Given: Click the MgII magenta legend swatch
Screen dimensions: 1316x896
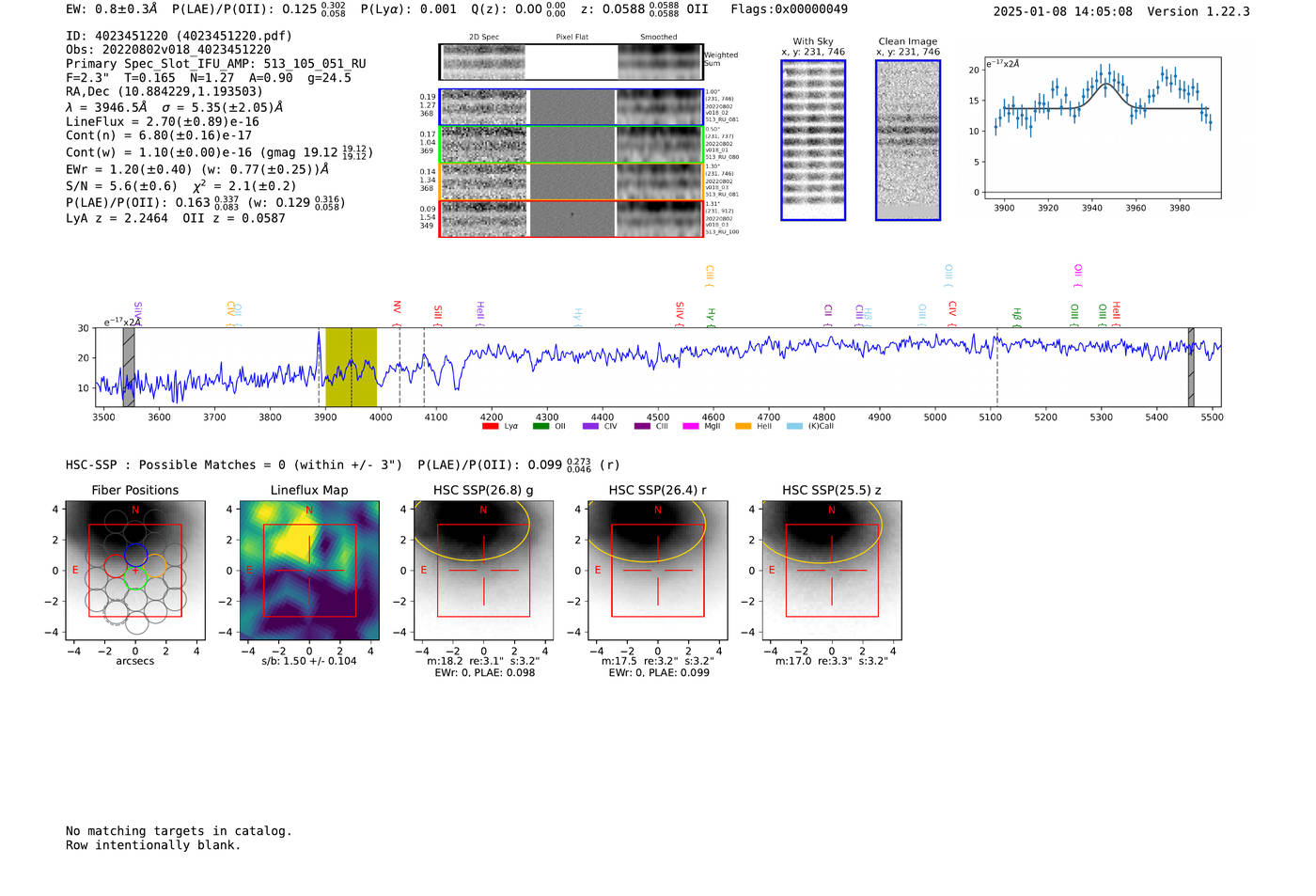Looking at the screenshot, I should pos(691,426).
